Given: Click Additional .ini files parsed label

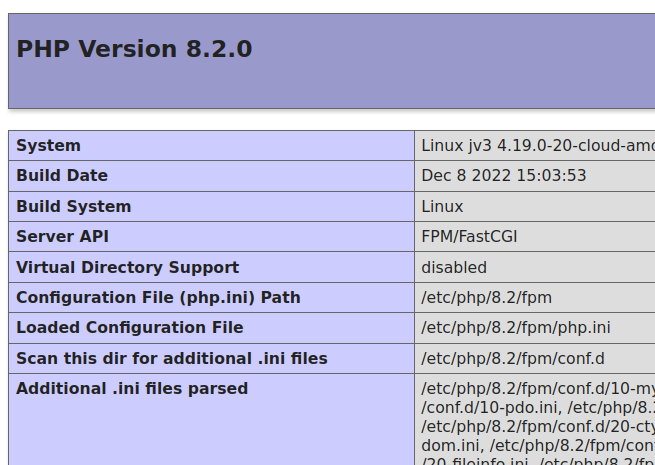Looking at the screenshot, I should click(132, 388).
